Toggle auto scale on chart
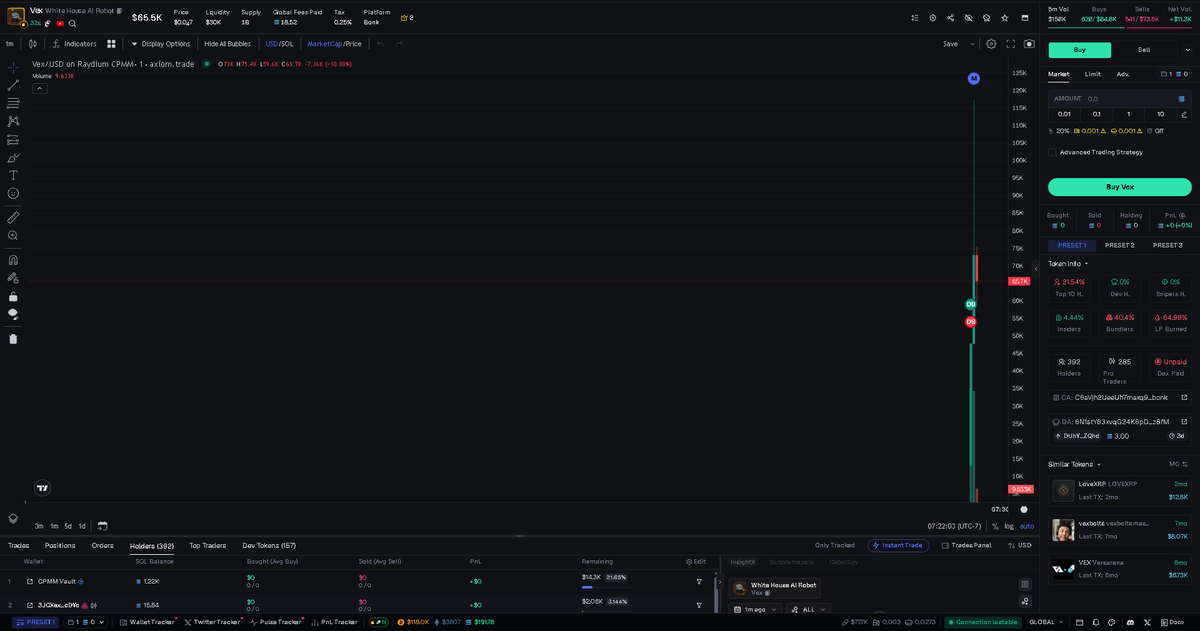The image size is (1200, 631). coord(1027,526)
